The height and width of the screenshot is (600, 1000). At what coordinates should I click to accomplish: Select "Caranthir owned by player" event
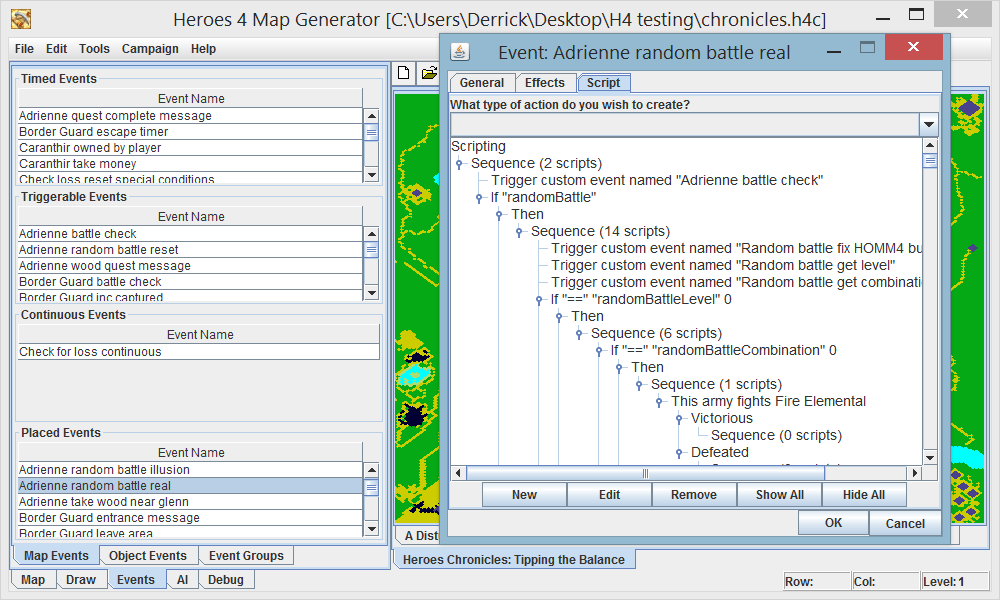point(190,147)
